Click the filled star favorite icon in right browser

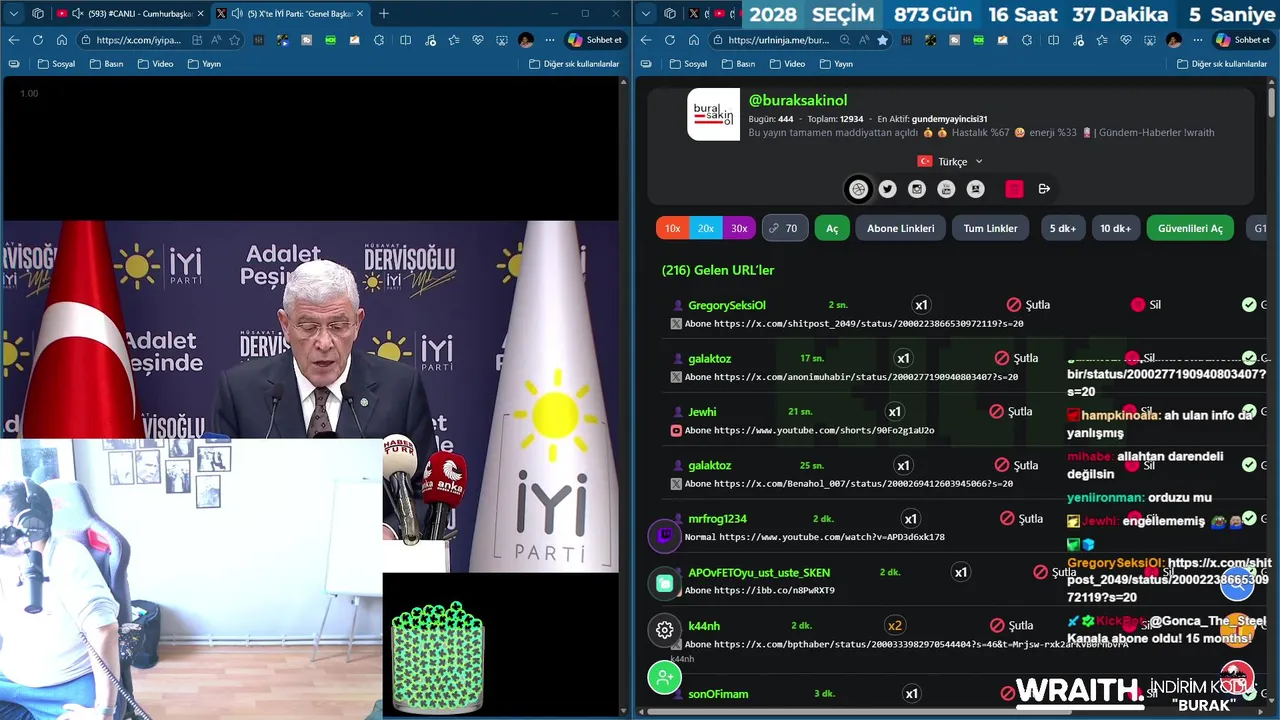tap(882, 40)
